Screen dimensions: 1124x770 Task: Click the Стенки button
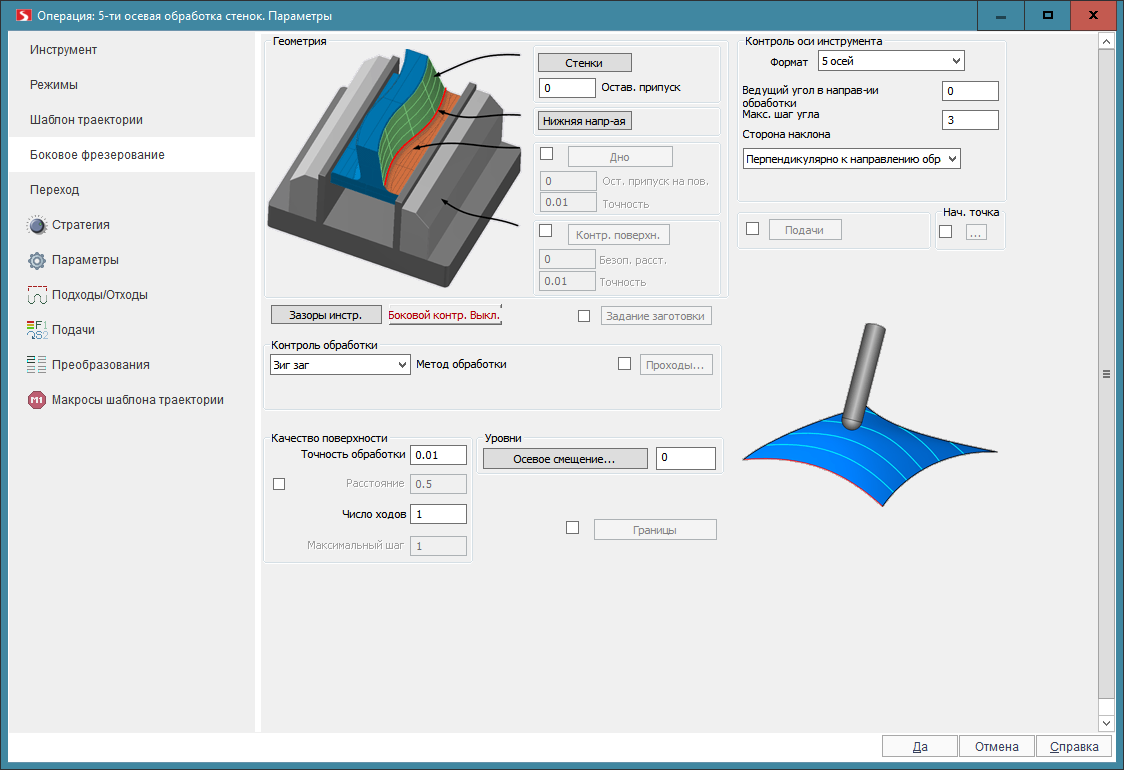point(585,63)
